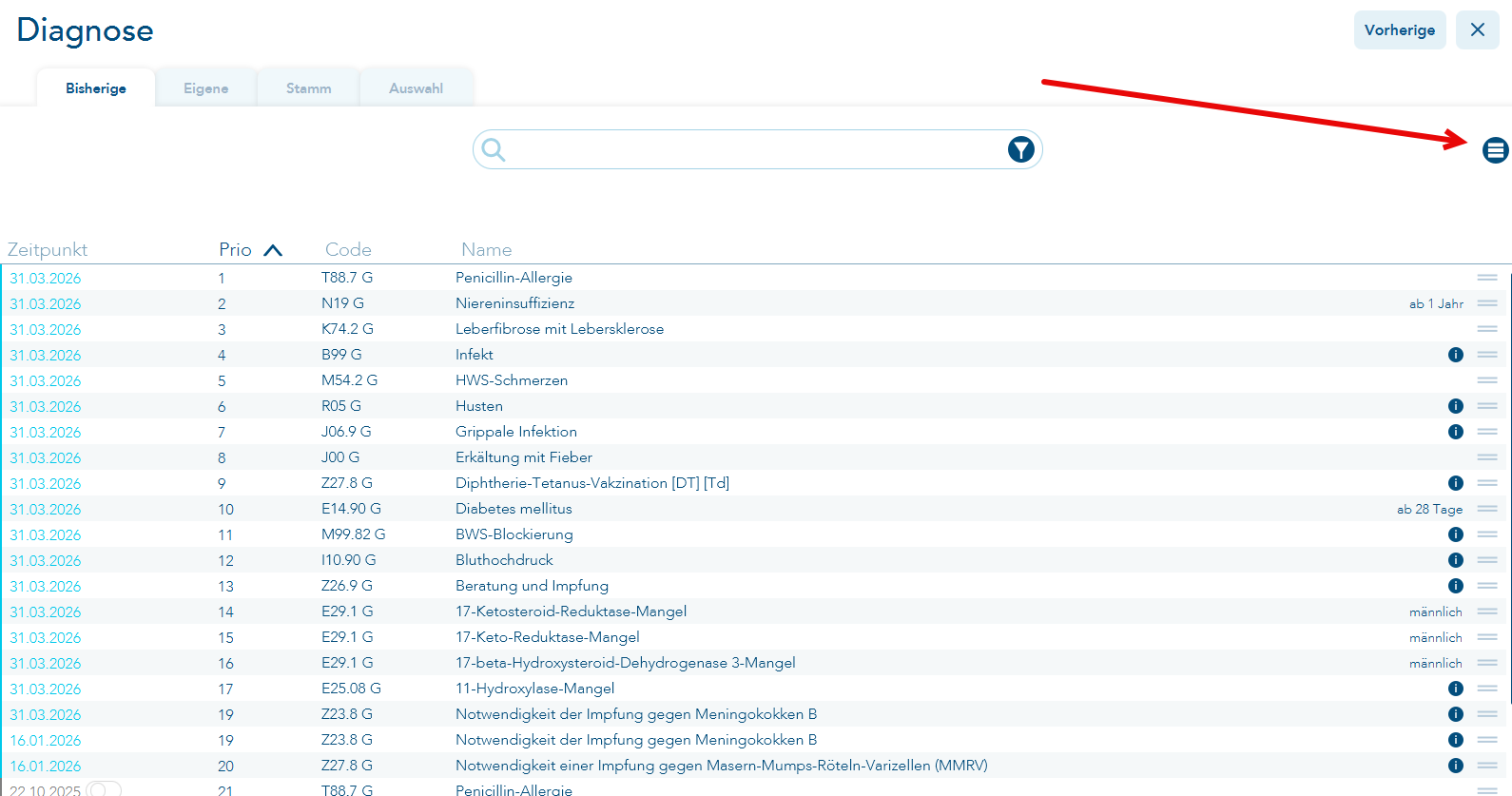
Task: Switch to the Eigene tab
Action: 205,88
